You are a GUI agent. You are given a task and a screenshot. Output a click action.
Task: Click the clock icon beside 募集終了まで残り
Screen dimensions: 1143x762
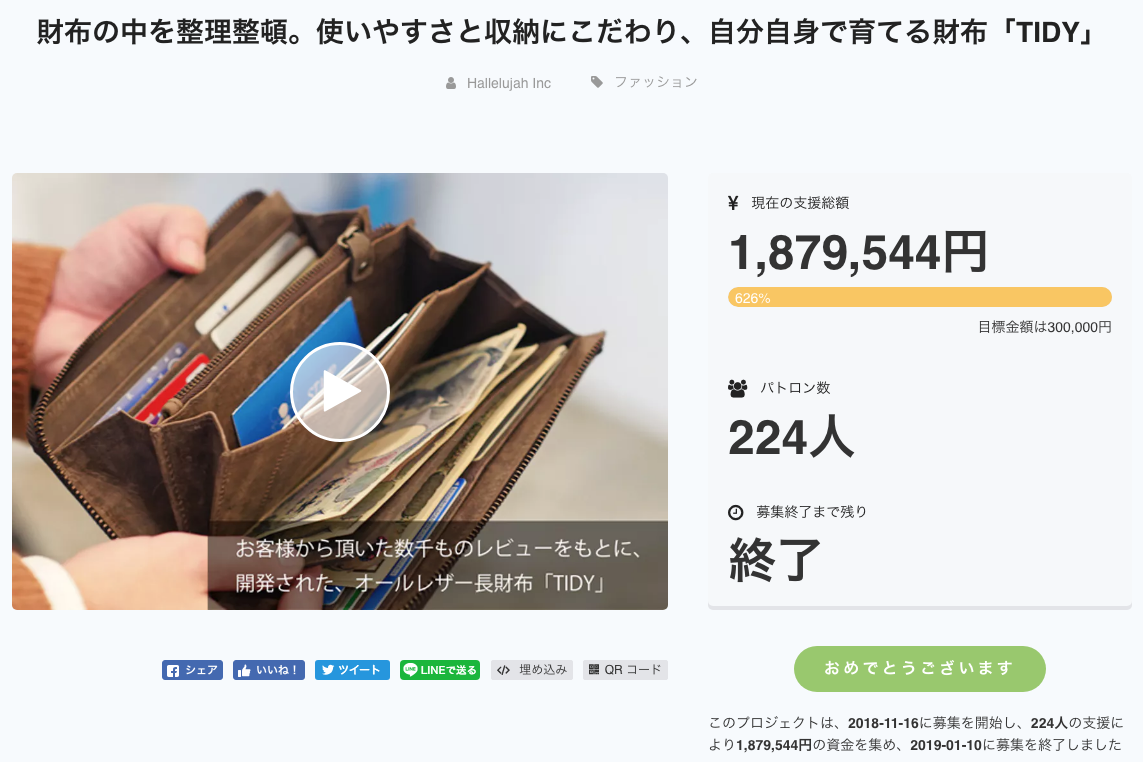click(736, 513)
